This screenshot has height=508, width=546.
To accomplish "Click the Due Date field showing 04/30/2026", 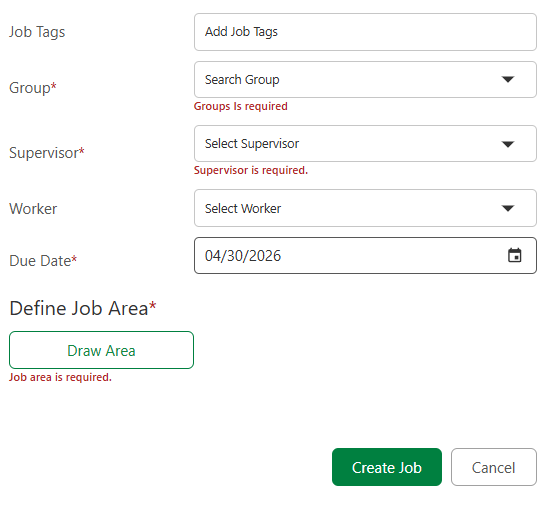I will [365, 256].
